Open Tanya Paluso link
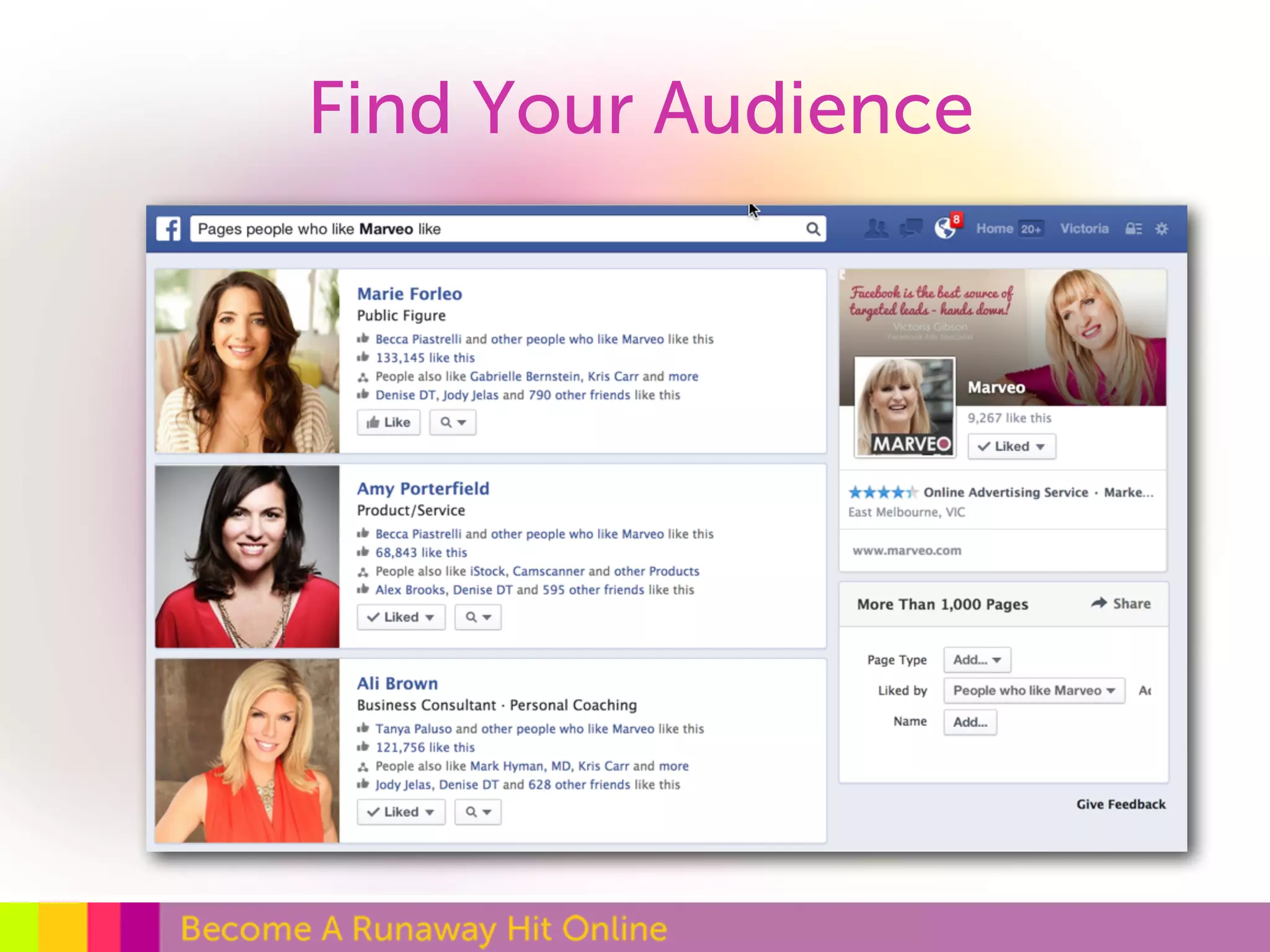Image resolution: width=1270 pixels, height=952 pixels. click(x=414, y=729)
